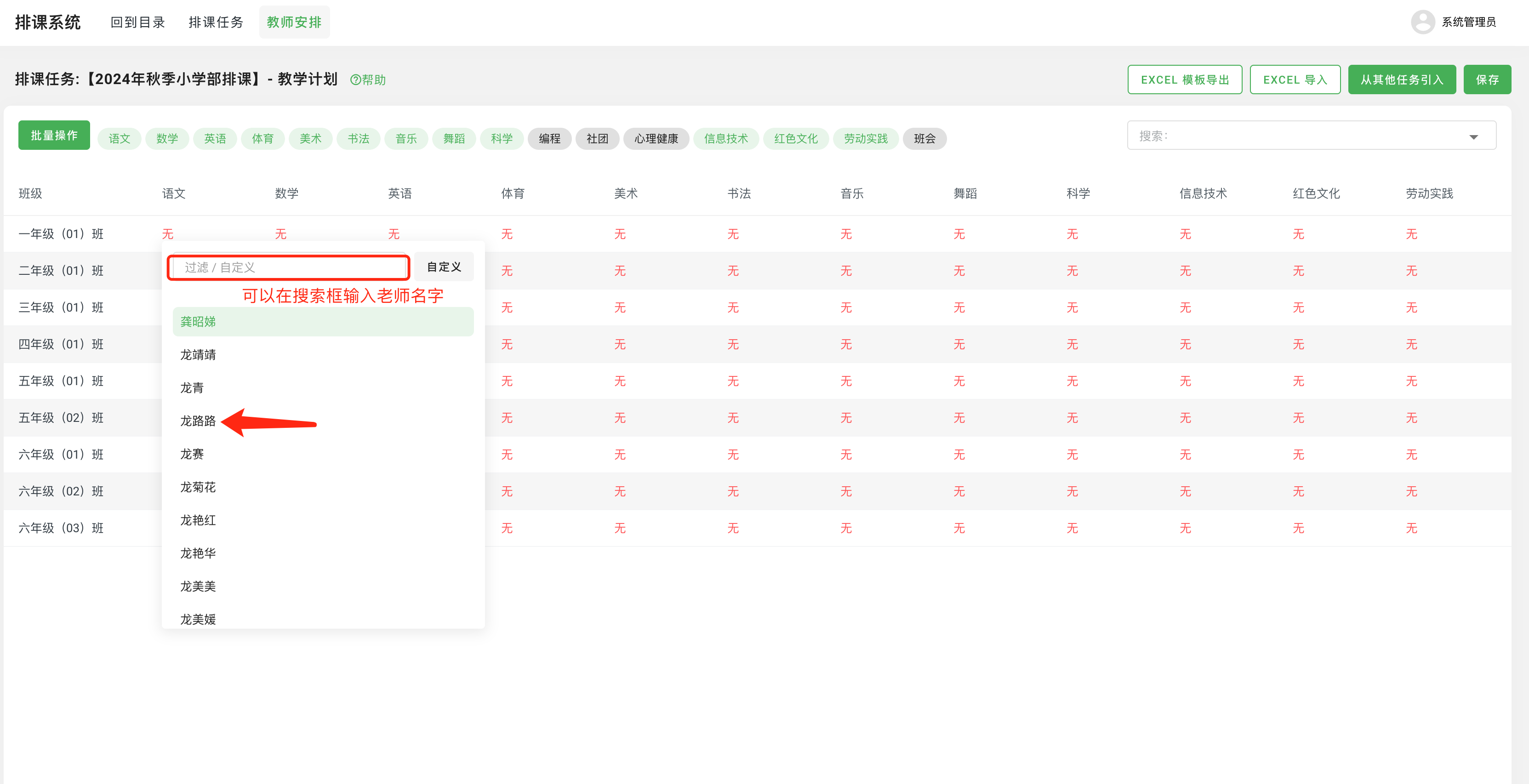Toggle the 劳动实践 subject filter
Viewport: 1529px width, 784px height.
coord(865,138)
